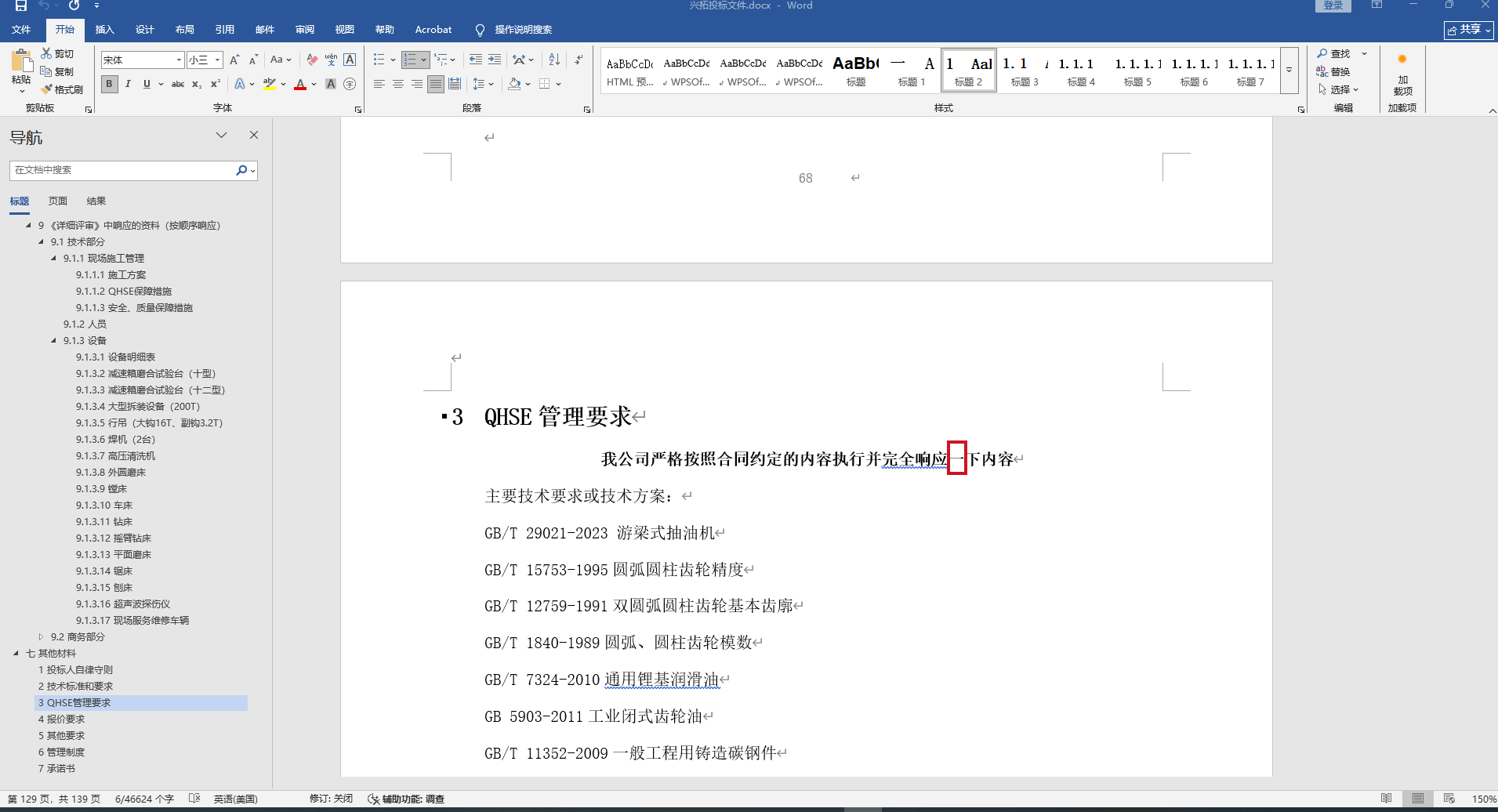This screenshot has width=1498, height=812.
Task: Toggle strikethrough formatting
Action: 178,84
